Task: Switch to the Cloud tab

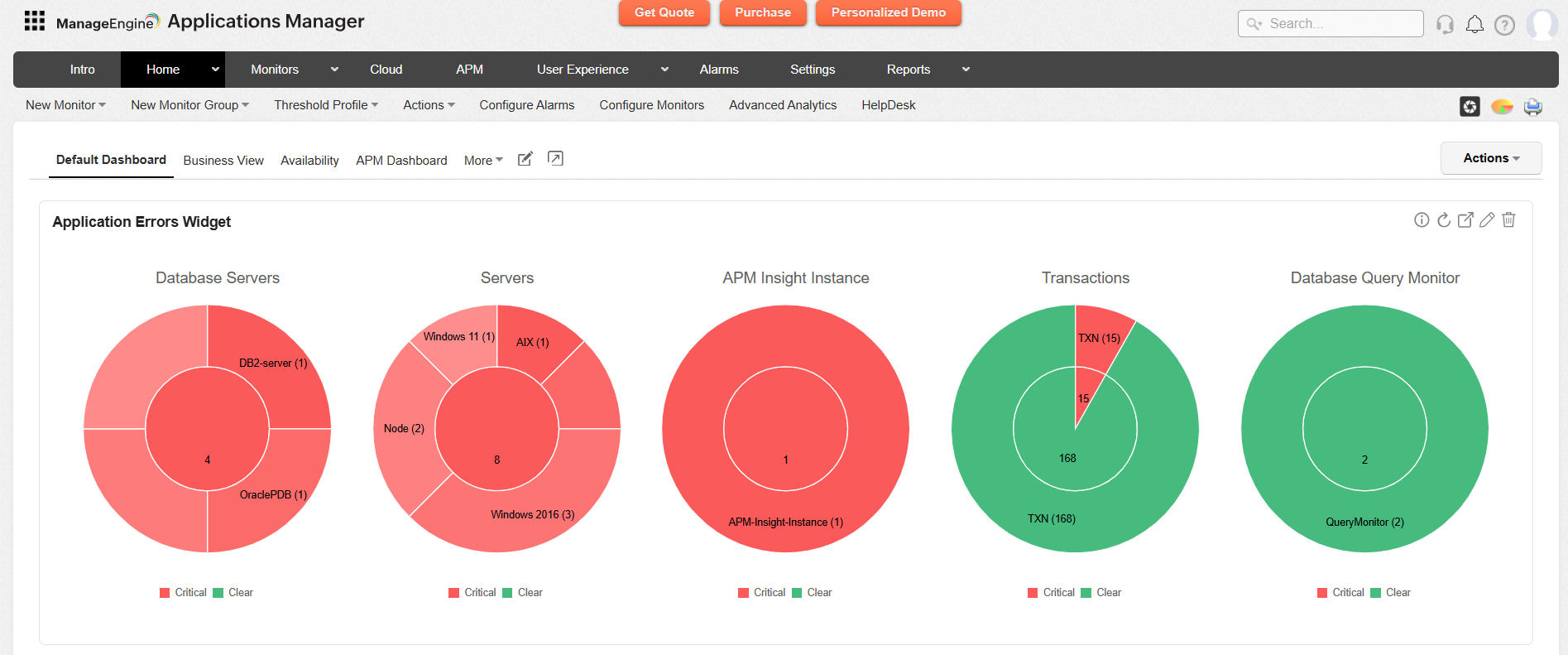Action: coord(386,70)
